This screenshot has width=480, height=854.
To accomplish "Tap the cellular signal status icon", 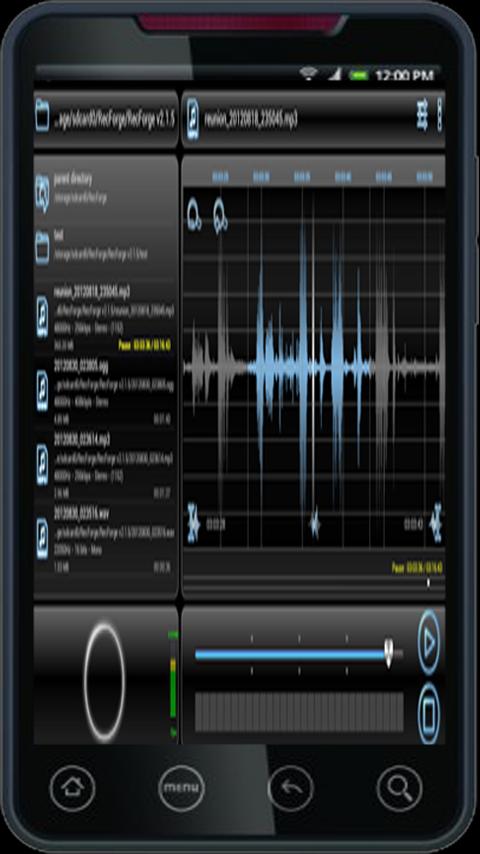I will (334, 74).
